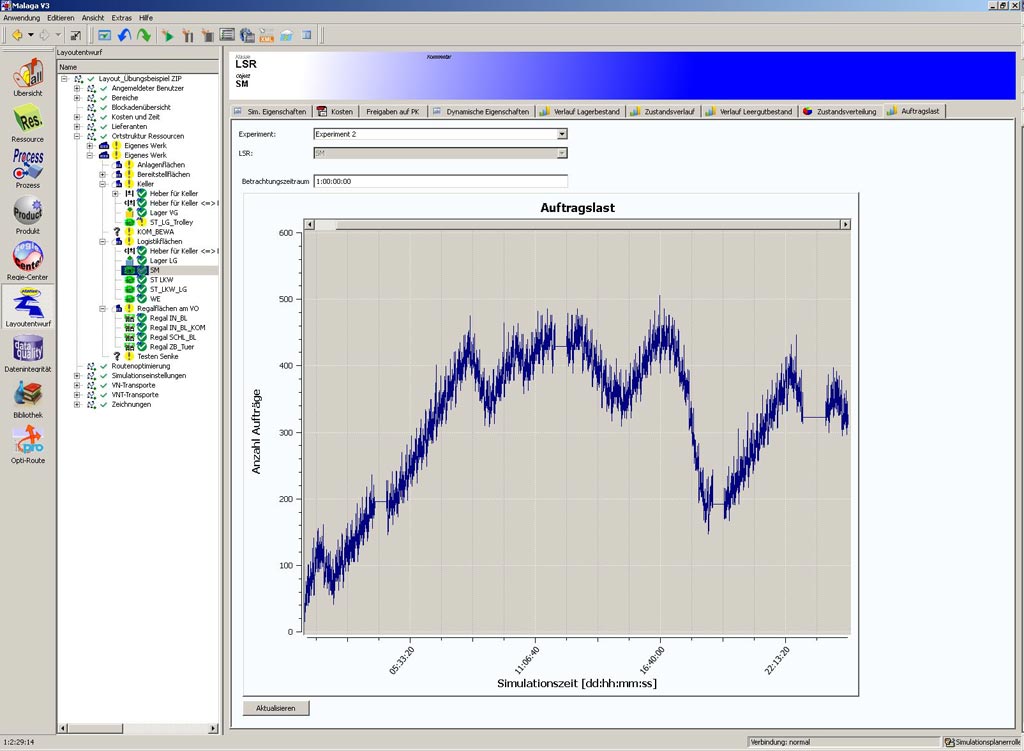Viewport: 1024px width, 751px height.
Task: Open the Ressource module in sidebar
Action: pyautogui.click(x=27, y=122)
